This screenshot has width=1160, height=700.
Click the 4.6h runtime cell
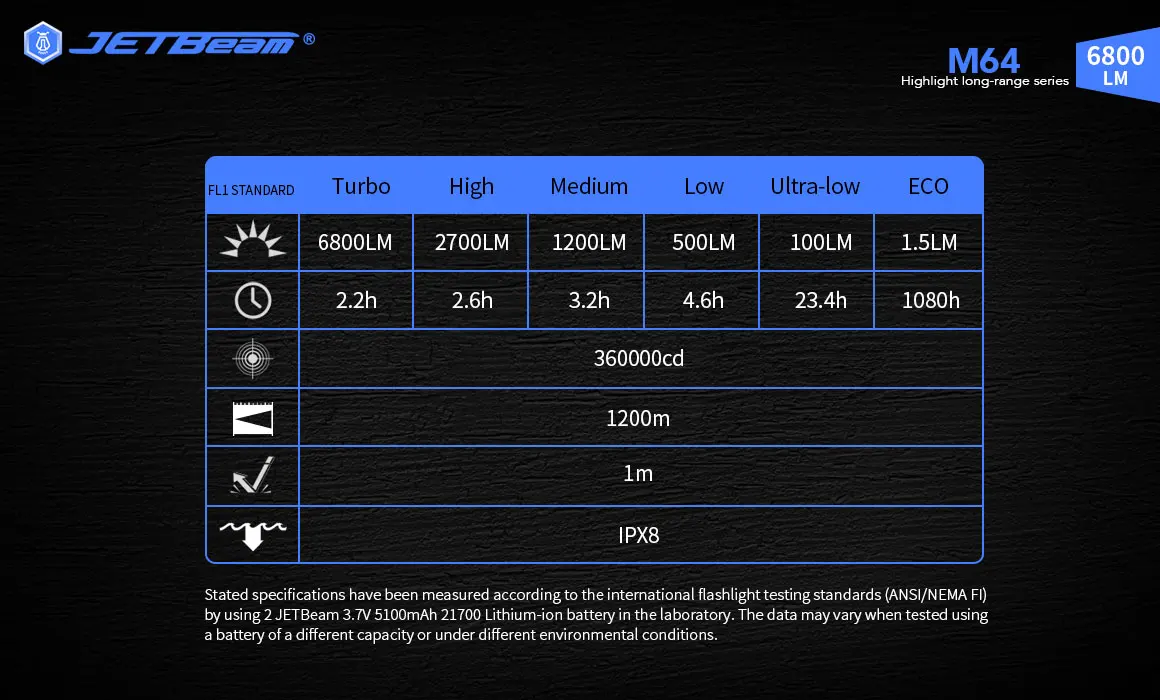point(703,300)
